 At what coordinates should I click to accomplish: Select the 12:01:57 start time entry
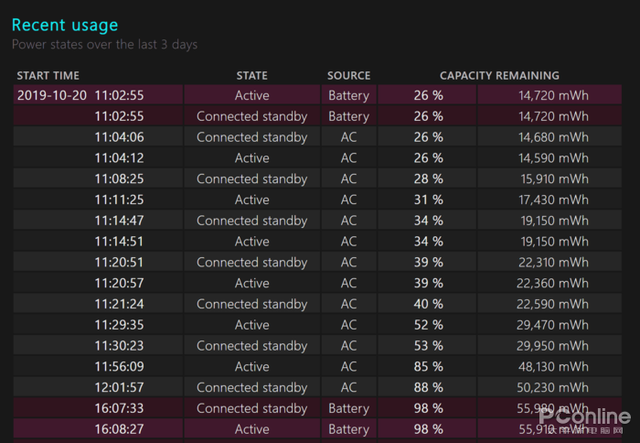click(x=119, y=387)
